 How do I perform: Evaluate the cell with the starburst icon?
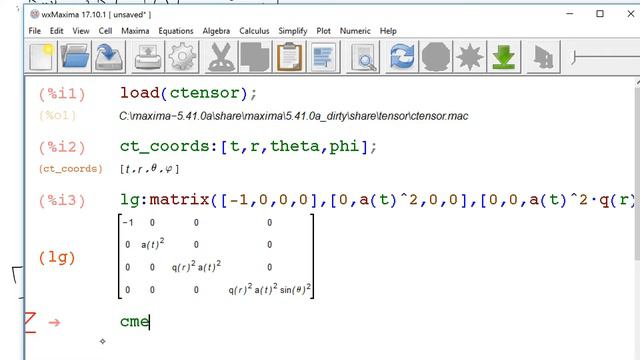(470, 57)
